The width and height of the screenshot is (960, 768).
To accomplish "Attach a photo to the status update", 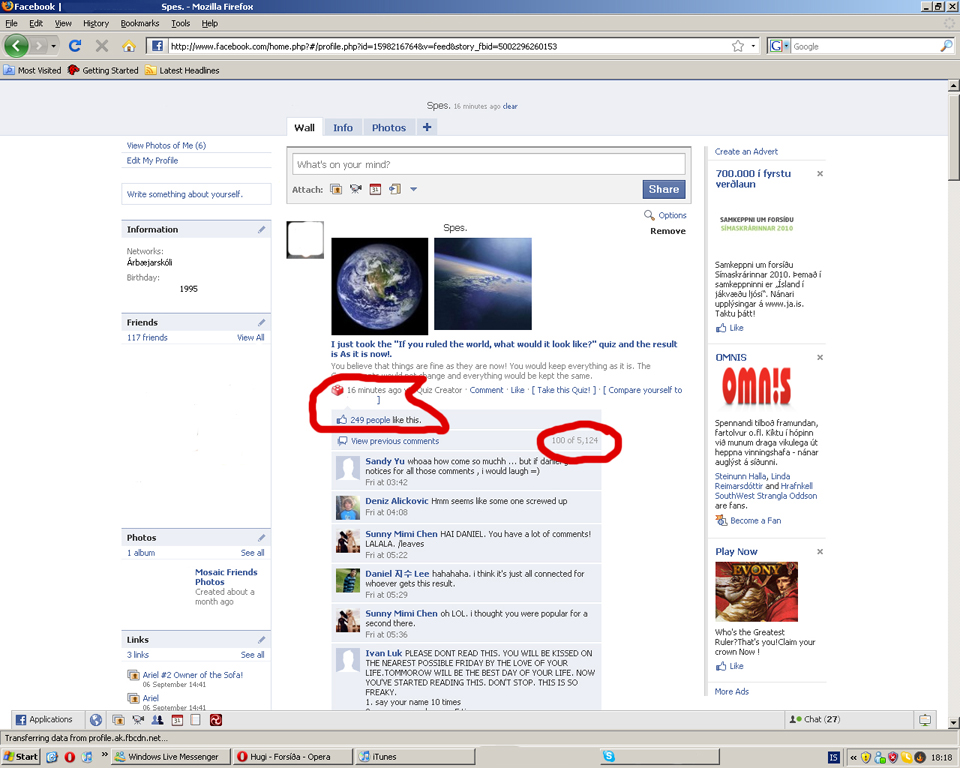I will [336, 189].
